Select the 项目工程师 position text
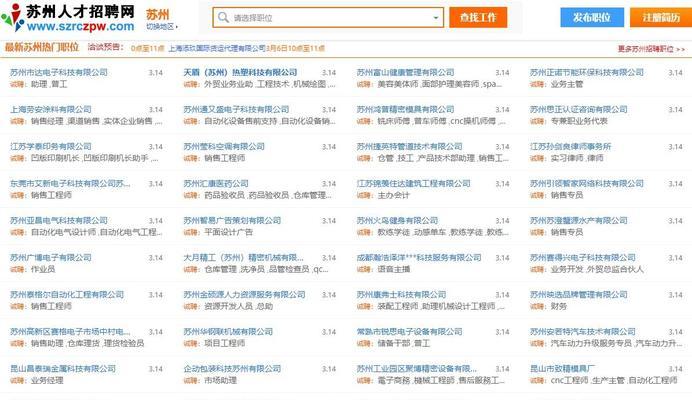The image size is (692, 400). point(224,343)
